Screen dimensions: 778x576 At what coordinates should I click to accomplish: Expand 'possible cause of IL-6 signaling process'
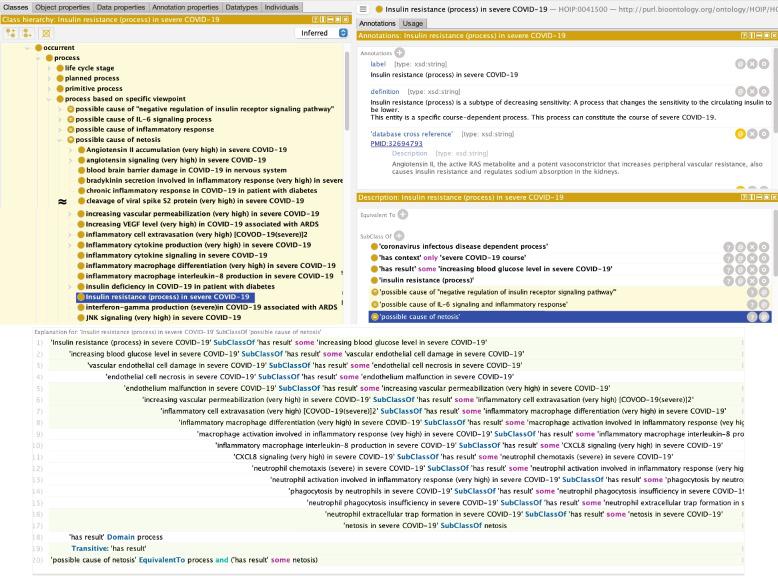click(60, 119)
